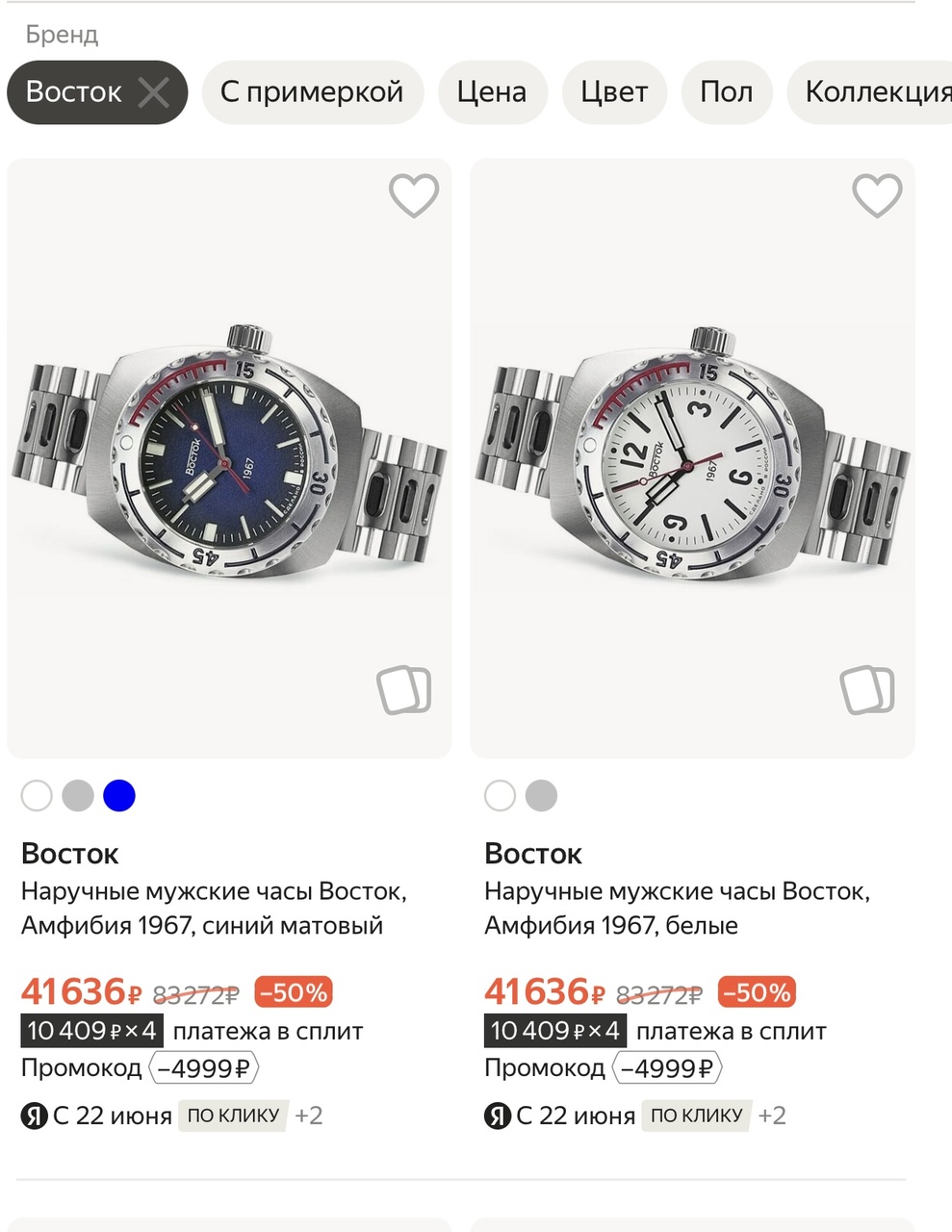Open the Пол filter dropdown
This screenshot has height=1232, width=952.
click(x=726, y=92)
